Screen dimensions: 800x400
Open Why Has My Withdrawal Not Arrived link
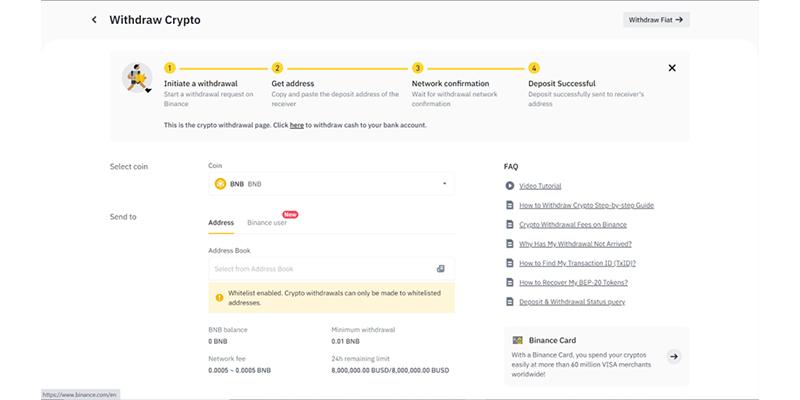(576, 244)
